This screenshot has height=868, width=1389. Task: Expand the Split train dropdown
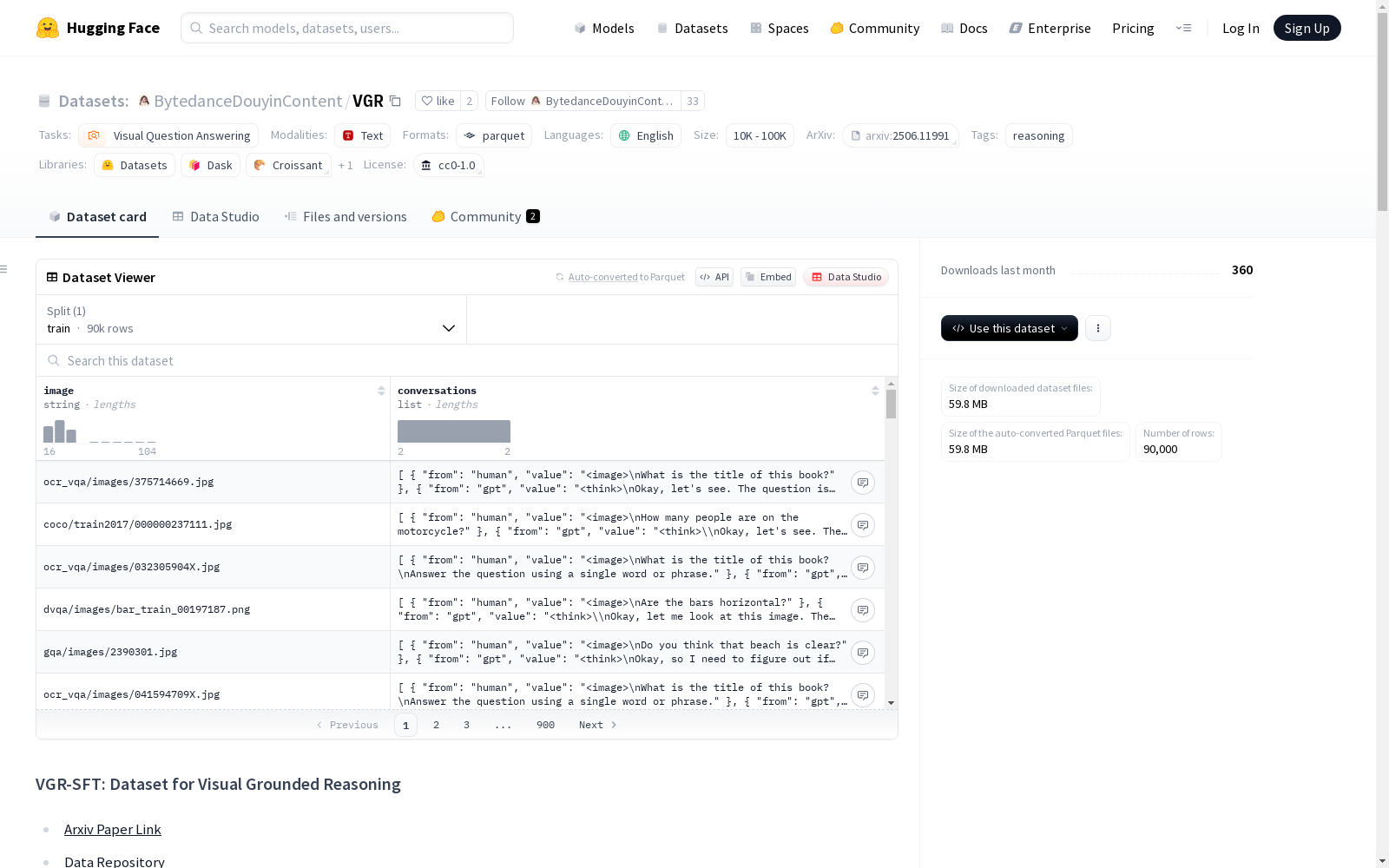pyautogui.click(x=252, y=319)
